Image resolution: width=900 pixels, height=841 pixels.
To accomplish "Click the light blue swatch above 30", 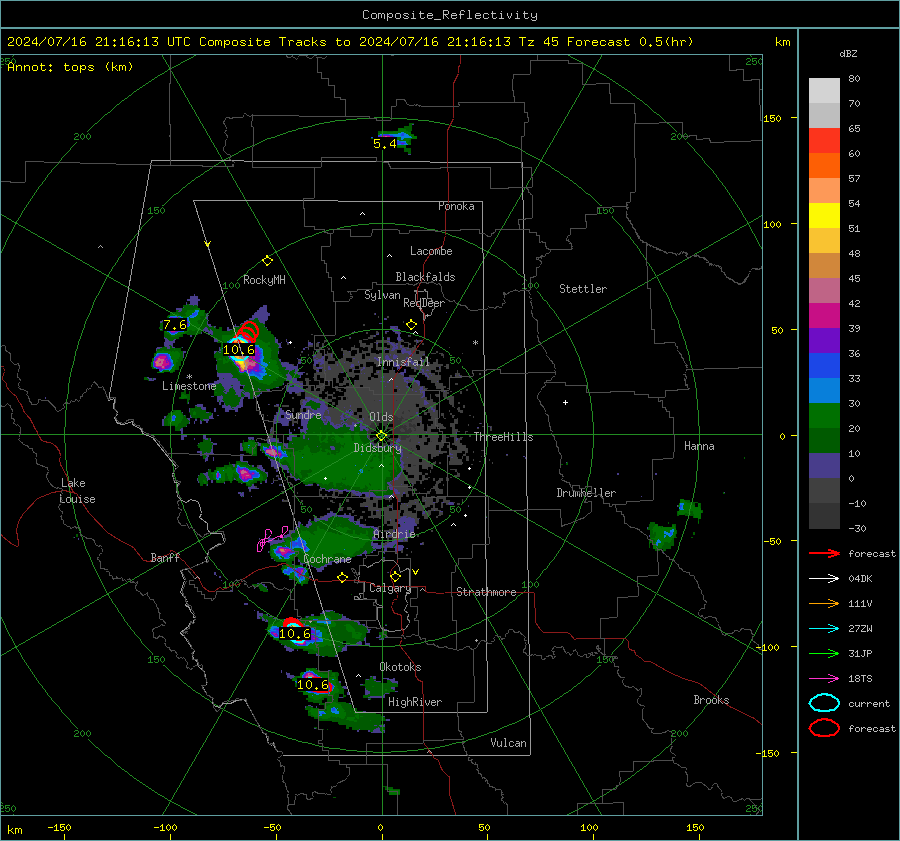I will (x=824, y=390).
